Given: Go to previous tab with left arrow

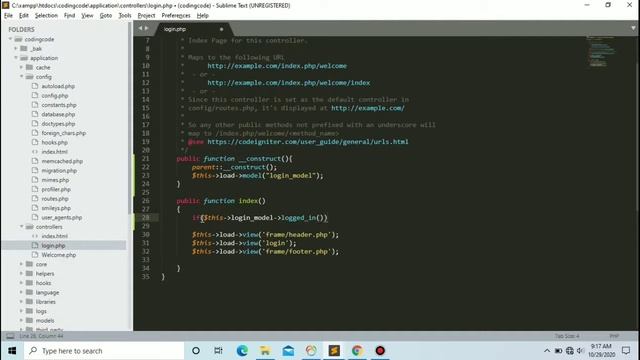Looking at the screenshot, I should [x=140, y=28].
